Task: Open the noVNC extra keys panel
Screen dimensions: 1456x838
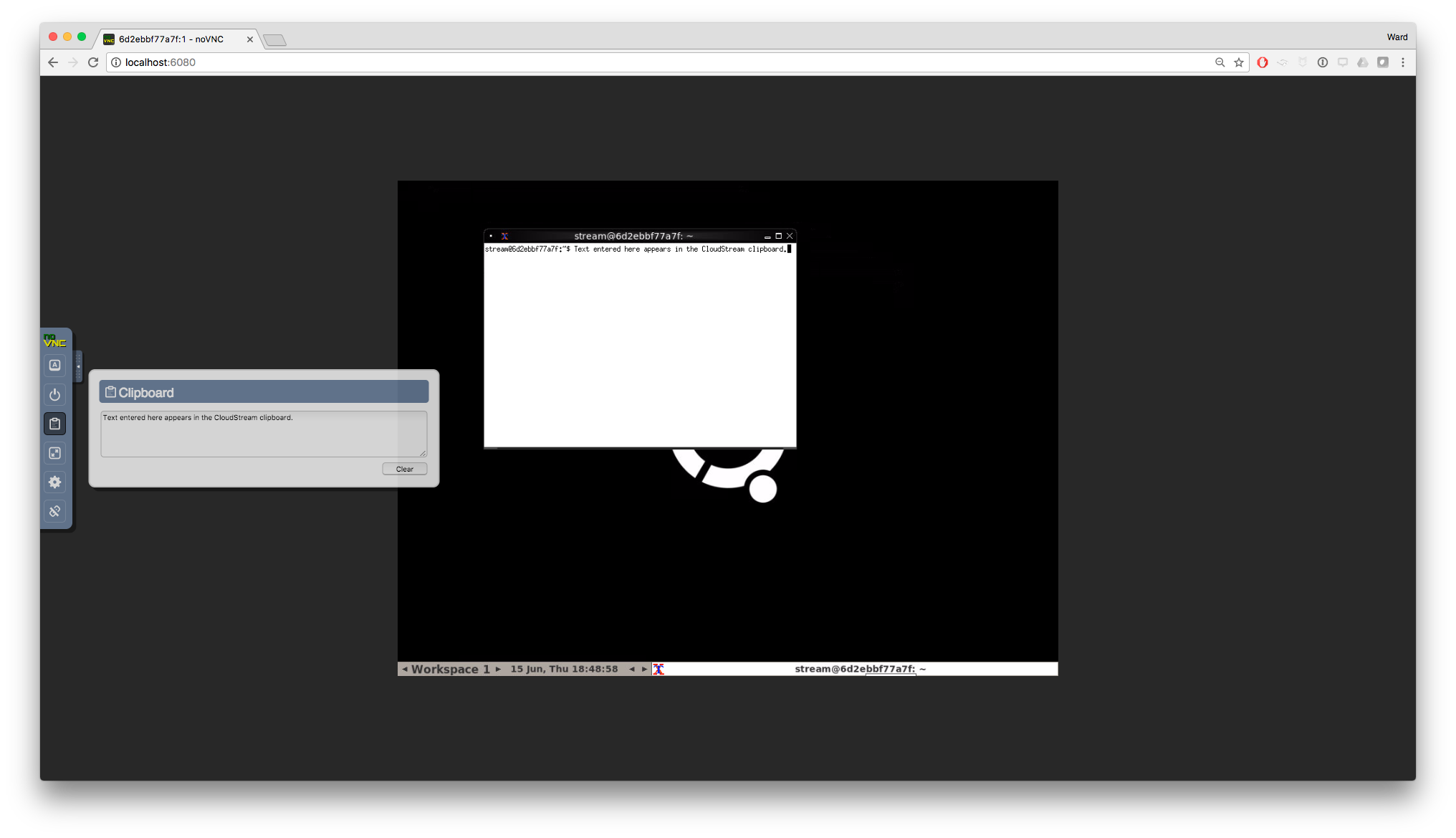Action: coord(54,366)
